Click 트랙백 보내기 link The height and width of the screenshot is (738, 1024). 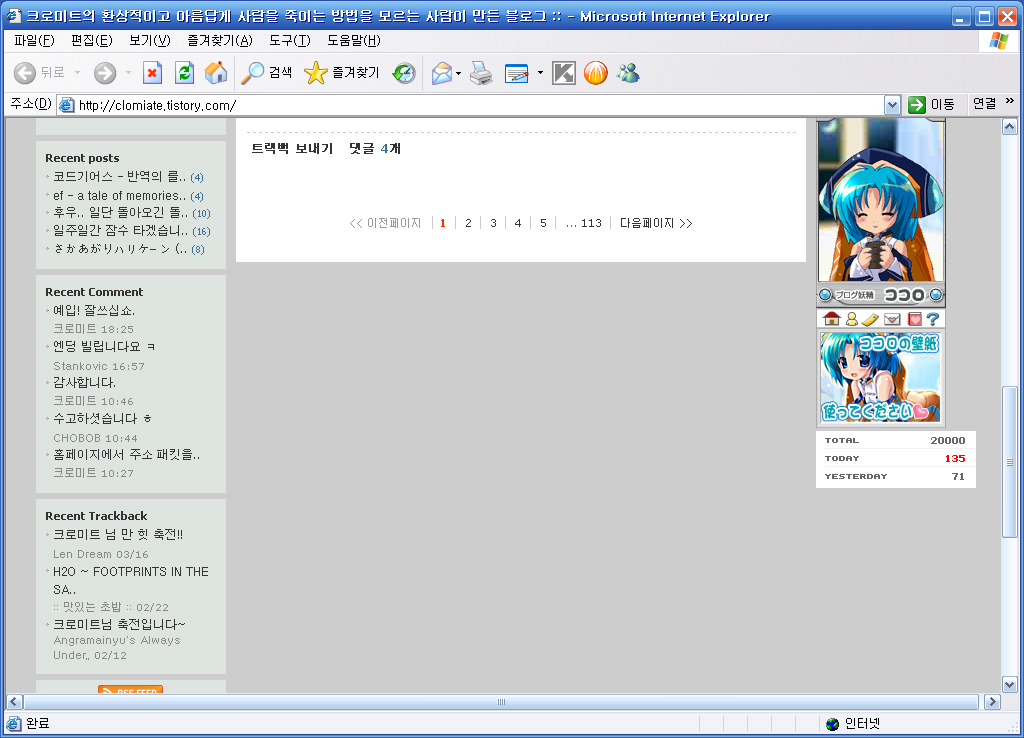point(292,149)
